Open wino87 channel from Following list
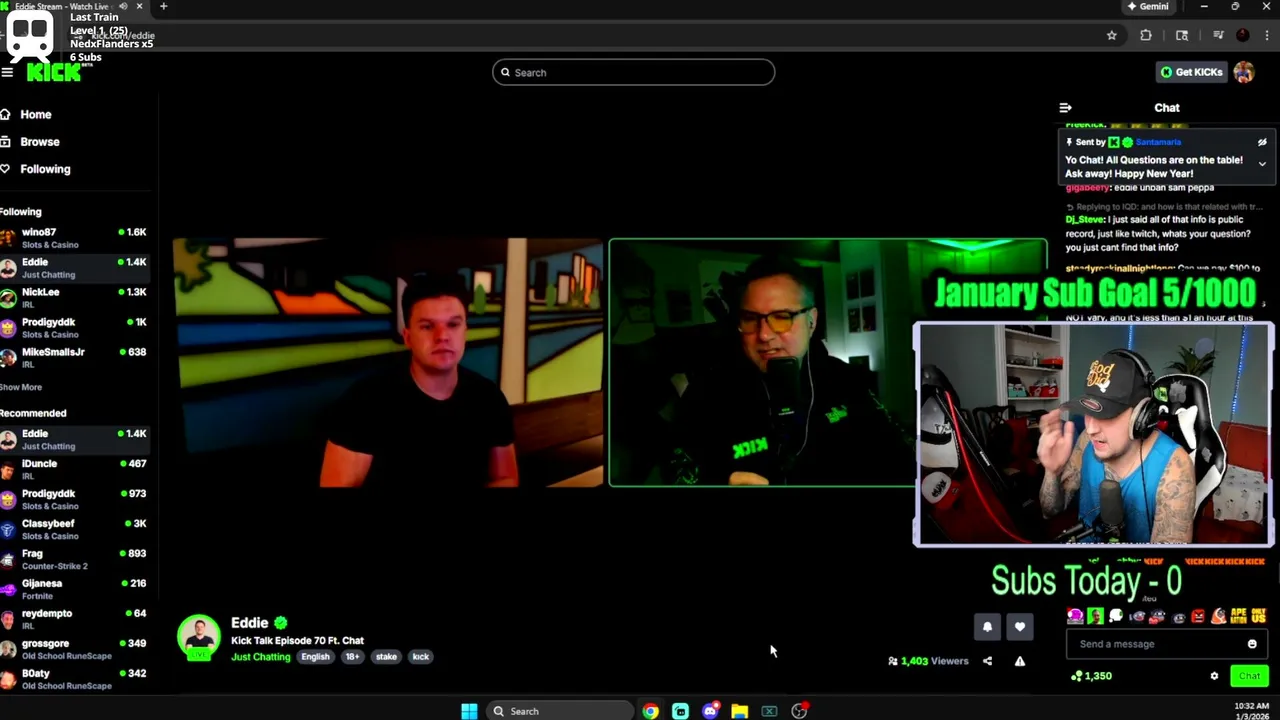The image size is (1280, 720). tap(75, 238)
